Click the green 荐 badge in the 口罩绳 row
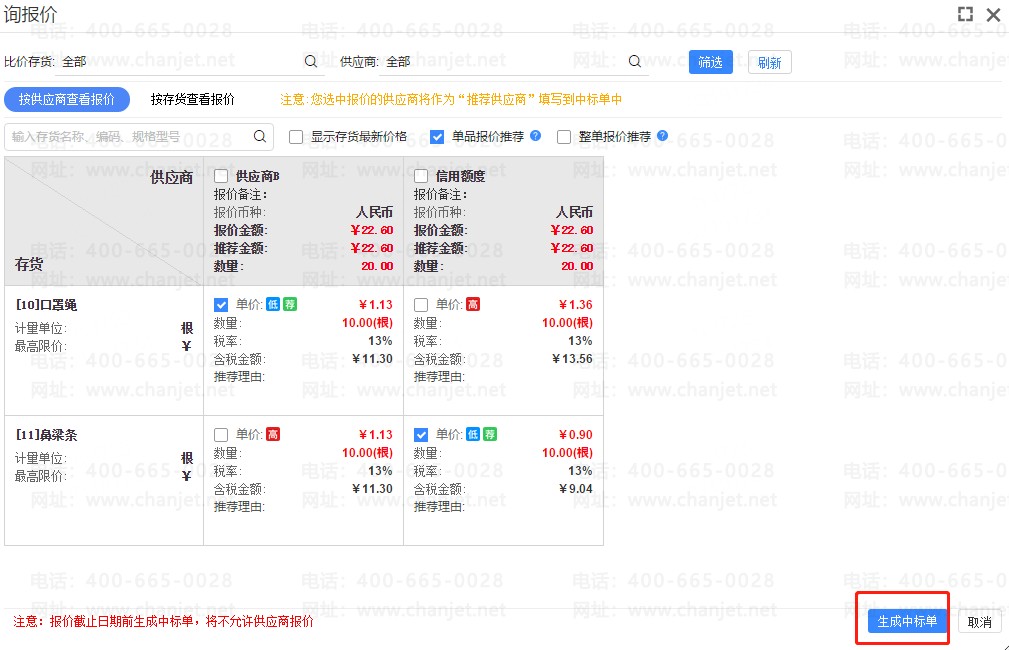This screenshot has height=650, width=1009. (290, 304)
